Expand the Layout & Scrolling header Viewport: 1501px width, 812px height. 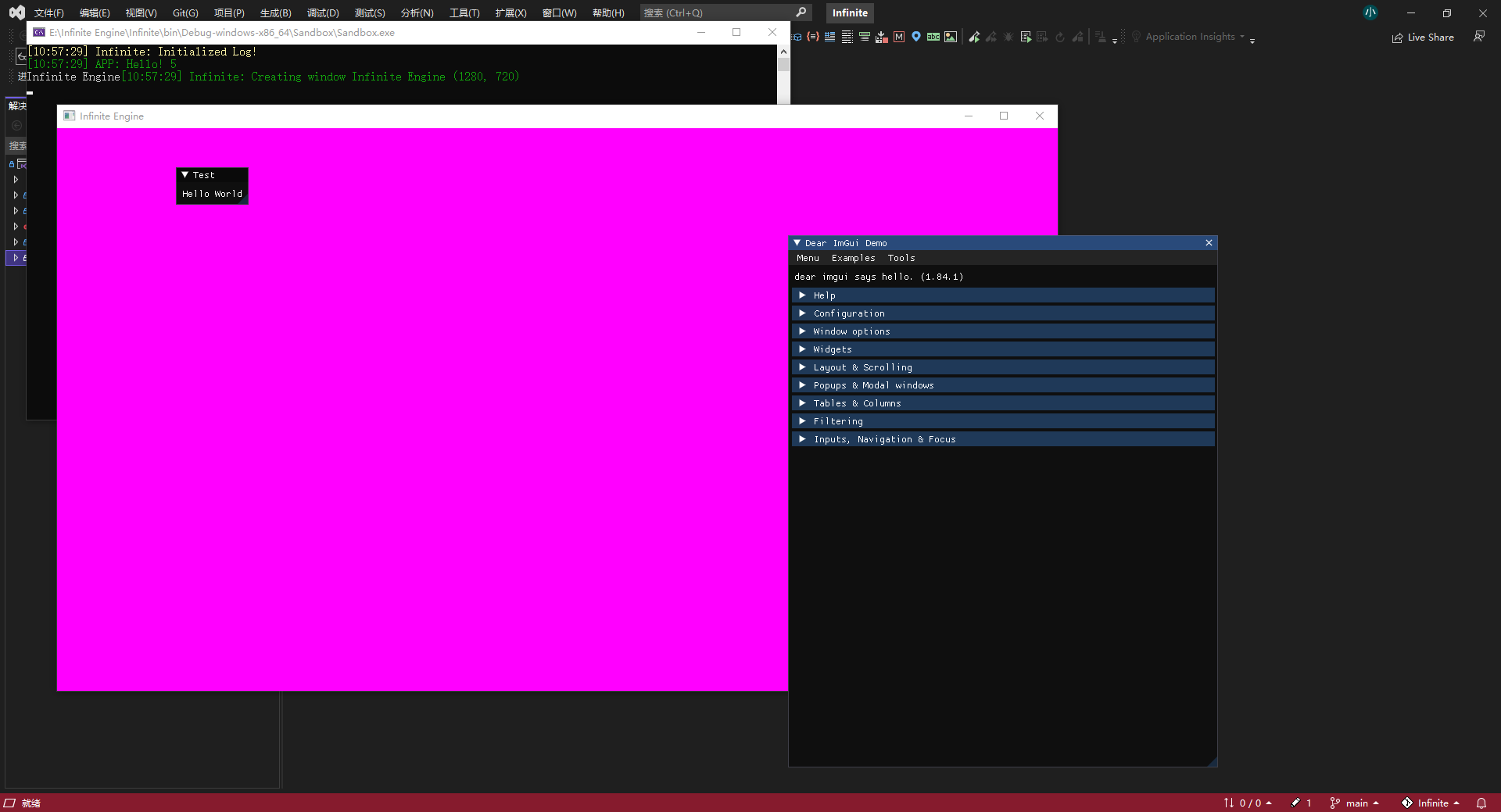[x=1003, y=367]
